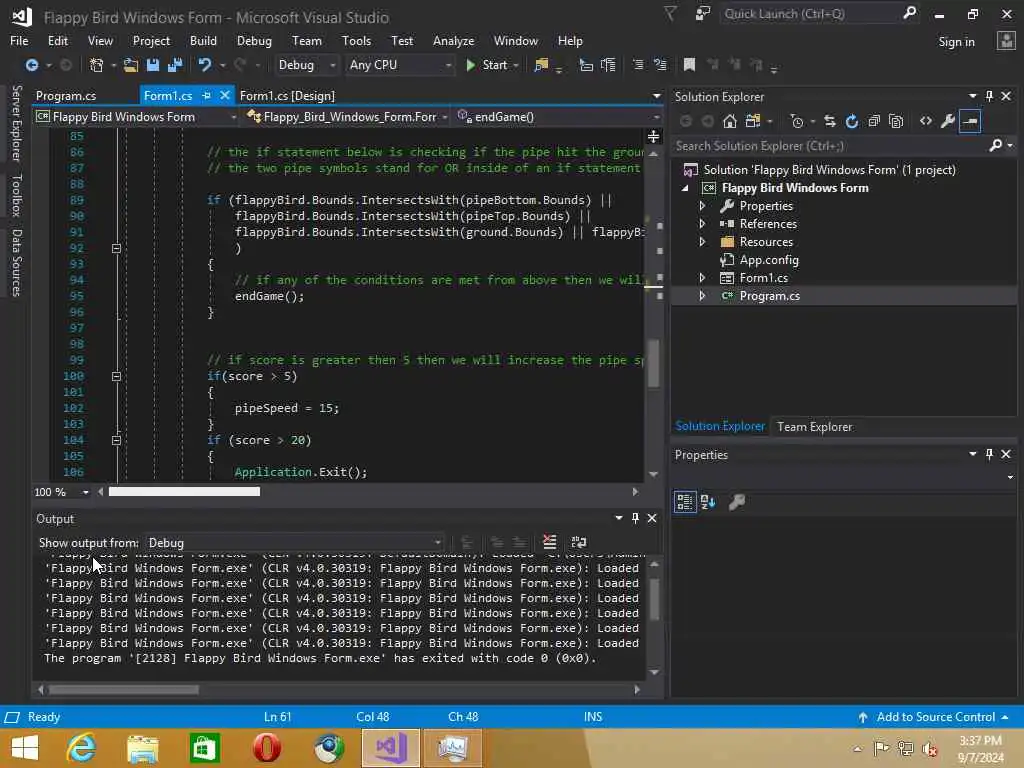This screenshot has width=1024, height=768.
Task: Open the Any CPU platform dropdown
Action: point(399,65)
